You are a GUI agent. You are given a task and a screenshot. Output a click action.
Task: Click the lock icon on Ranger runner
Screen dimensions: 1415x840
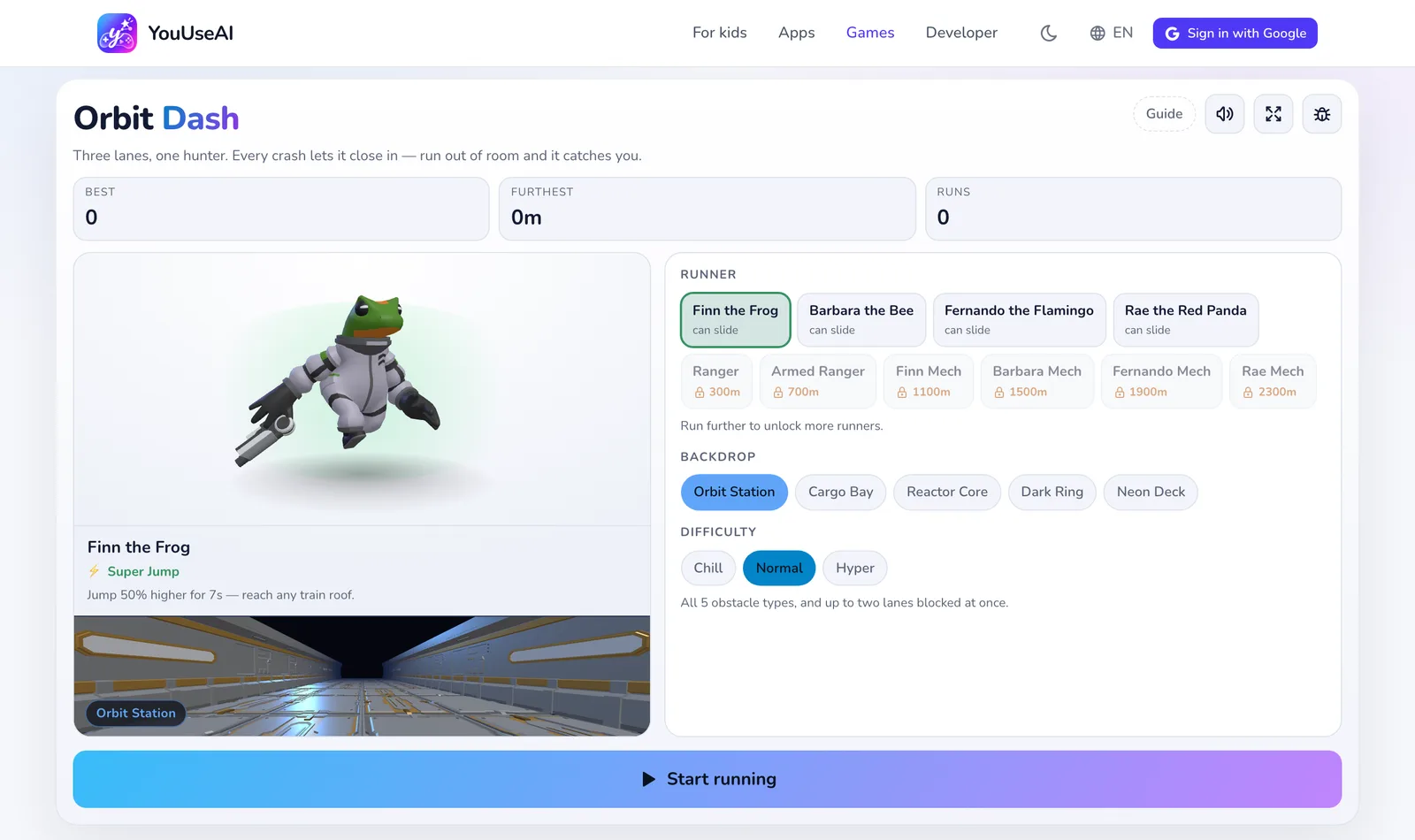pos(700,393)
